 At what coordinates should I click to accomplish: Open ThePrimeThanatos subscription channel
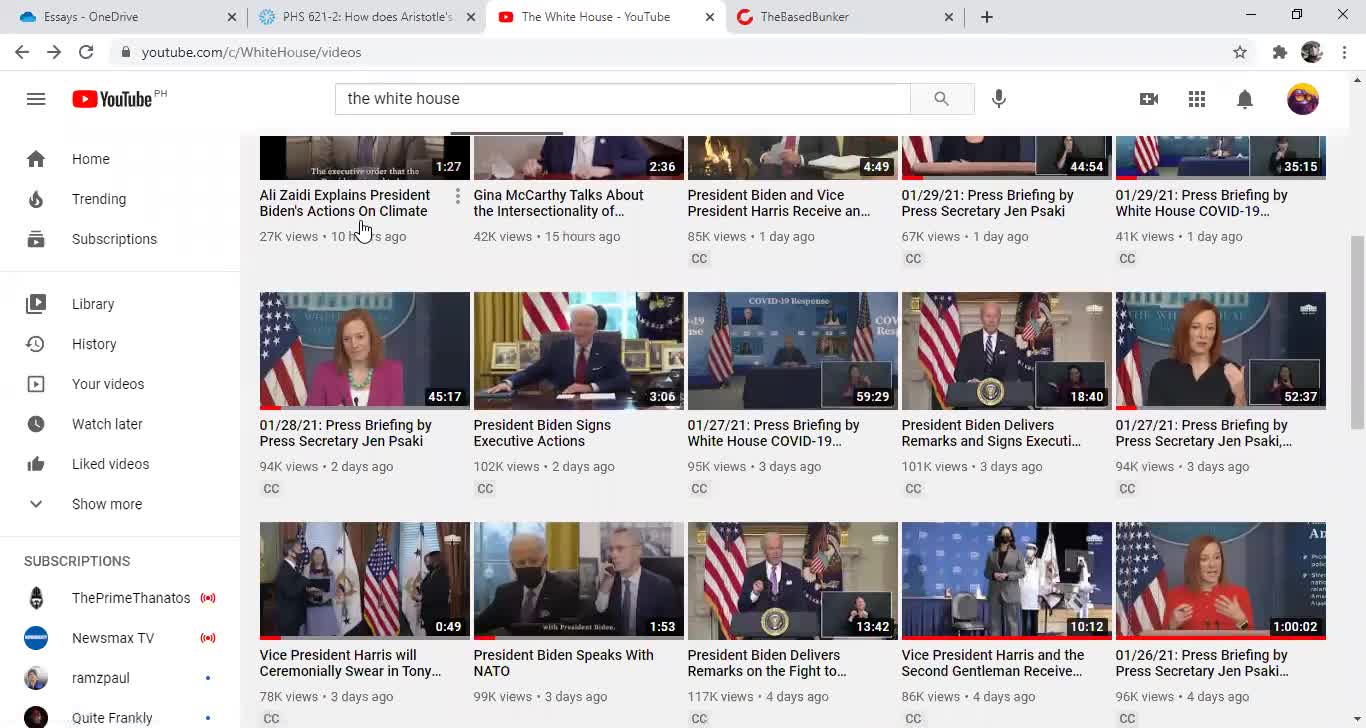tap(120, 598)
